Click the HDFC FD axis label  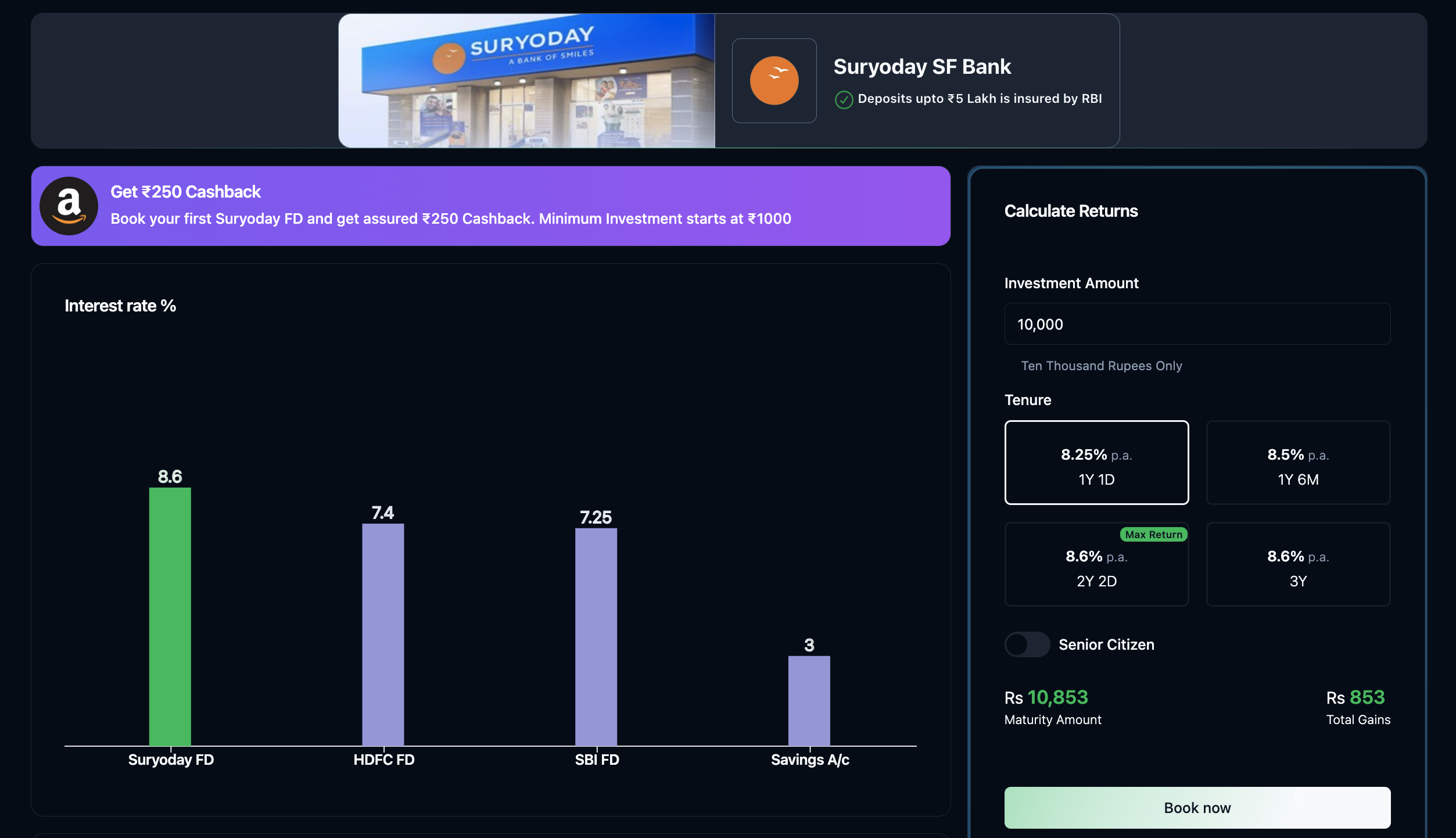[x=384, y=760]
